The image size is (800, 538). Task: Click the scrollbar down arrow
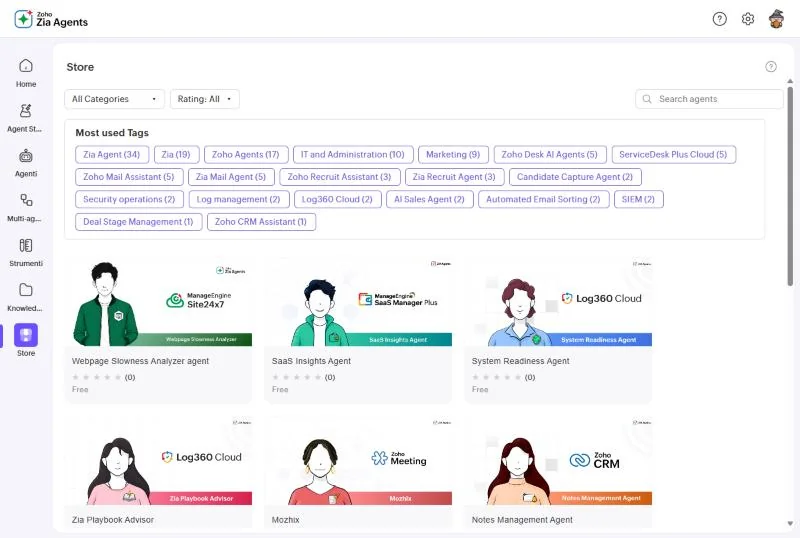point(790,523)
